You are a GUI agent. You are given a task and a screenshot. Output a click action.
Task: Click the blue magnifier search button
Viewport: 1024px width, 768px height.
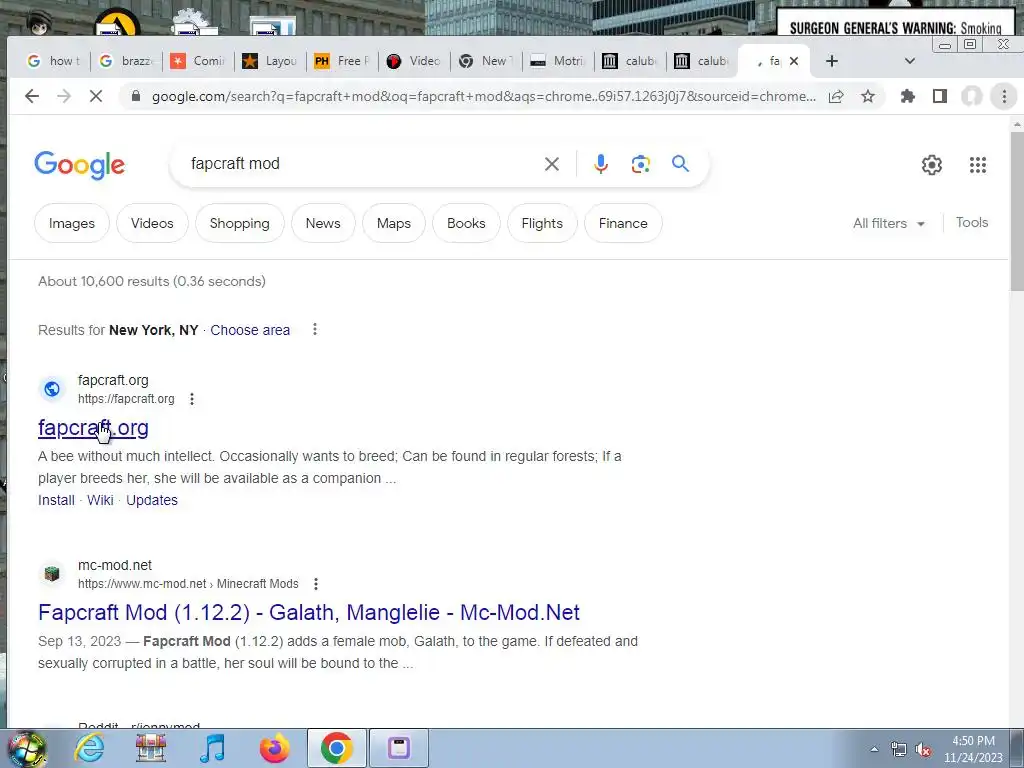pos(680,163)
